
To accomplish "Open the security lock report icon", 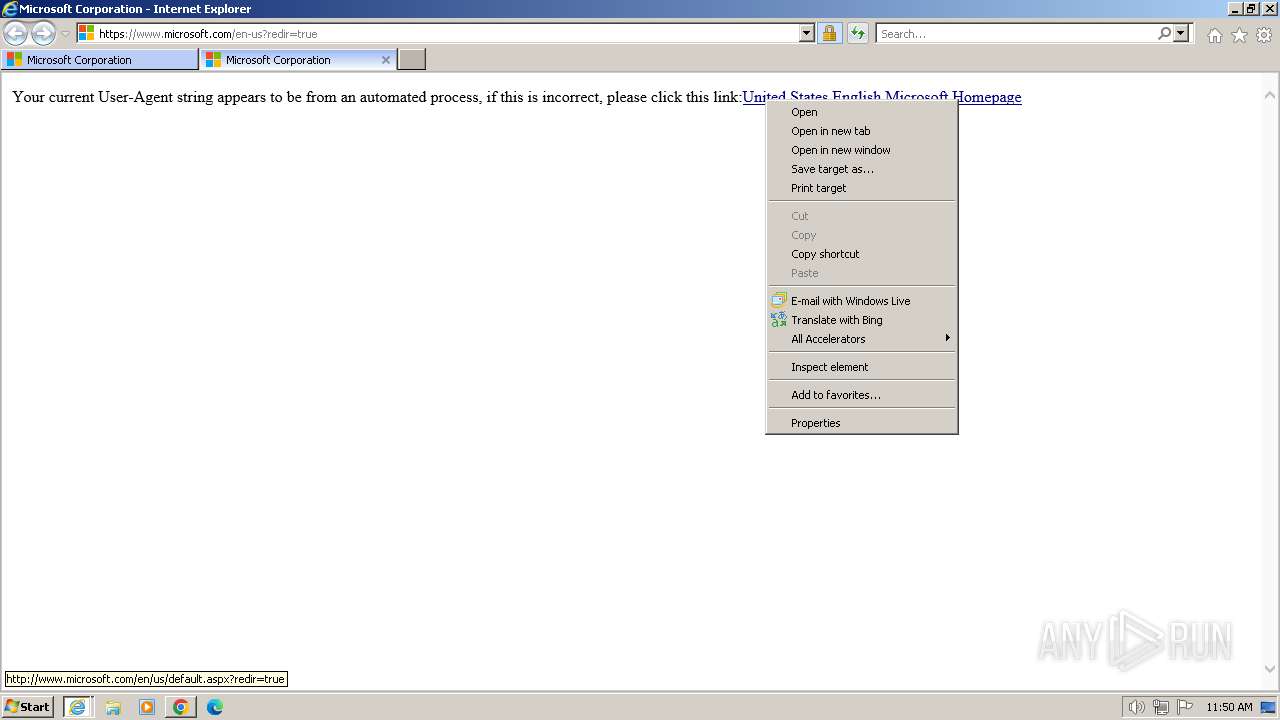I will pyautogui.click(x=829, y=33).
